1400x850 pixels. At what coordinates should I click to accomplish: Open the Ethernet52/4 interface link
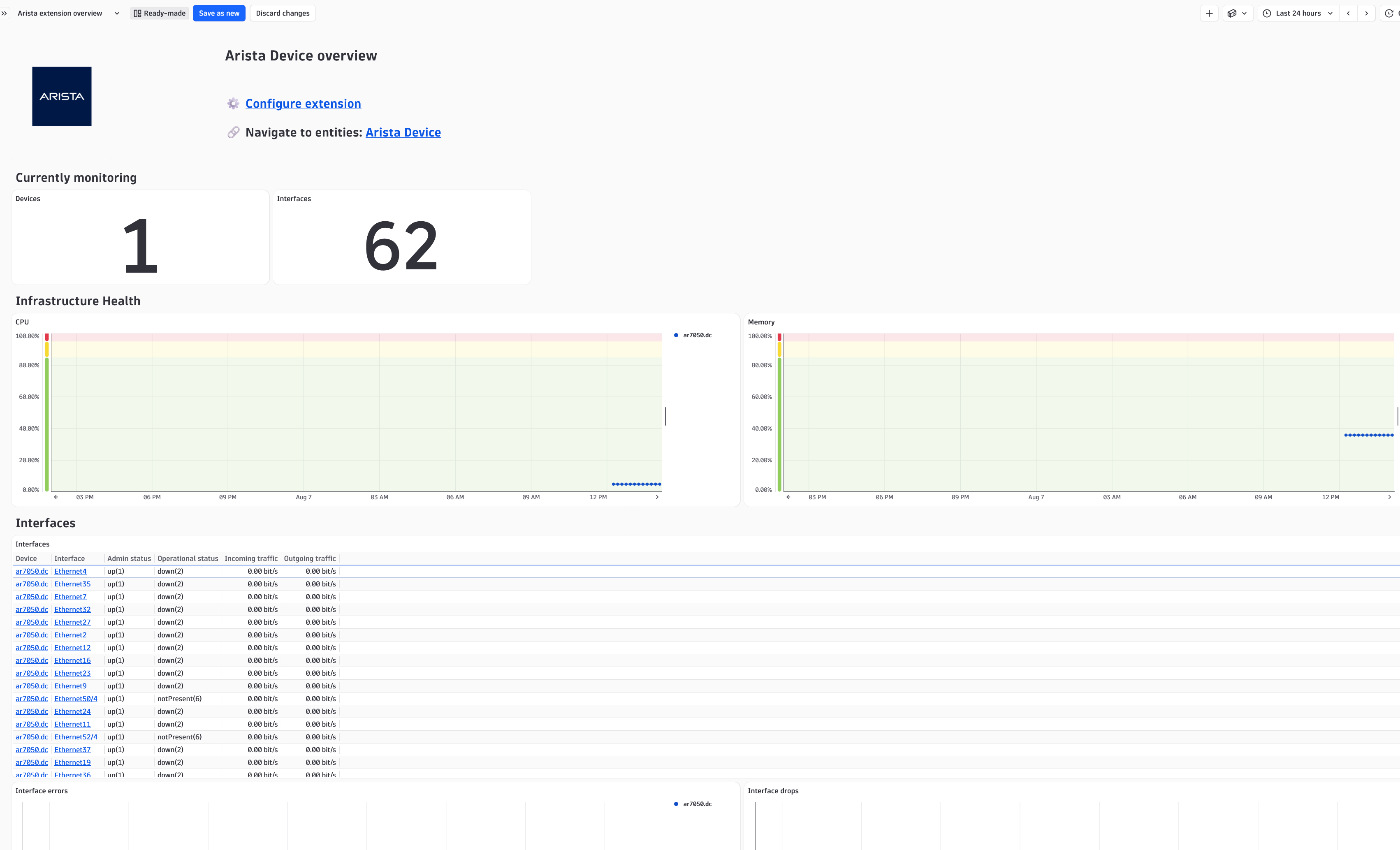coord(76,737)
